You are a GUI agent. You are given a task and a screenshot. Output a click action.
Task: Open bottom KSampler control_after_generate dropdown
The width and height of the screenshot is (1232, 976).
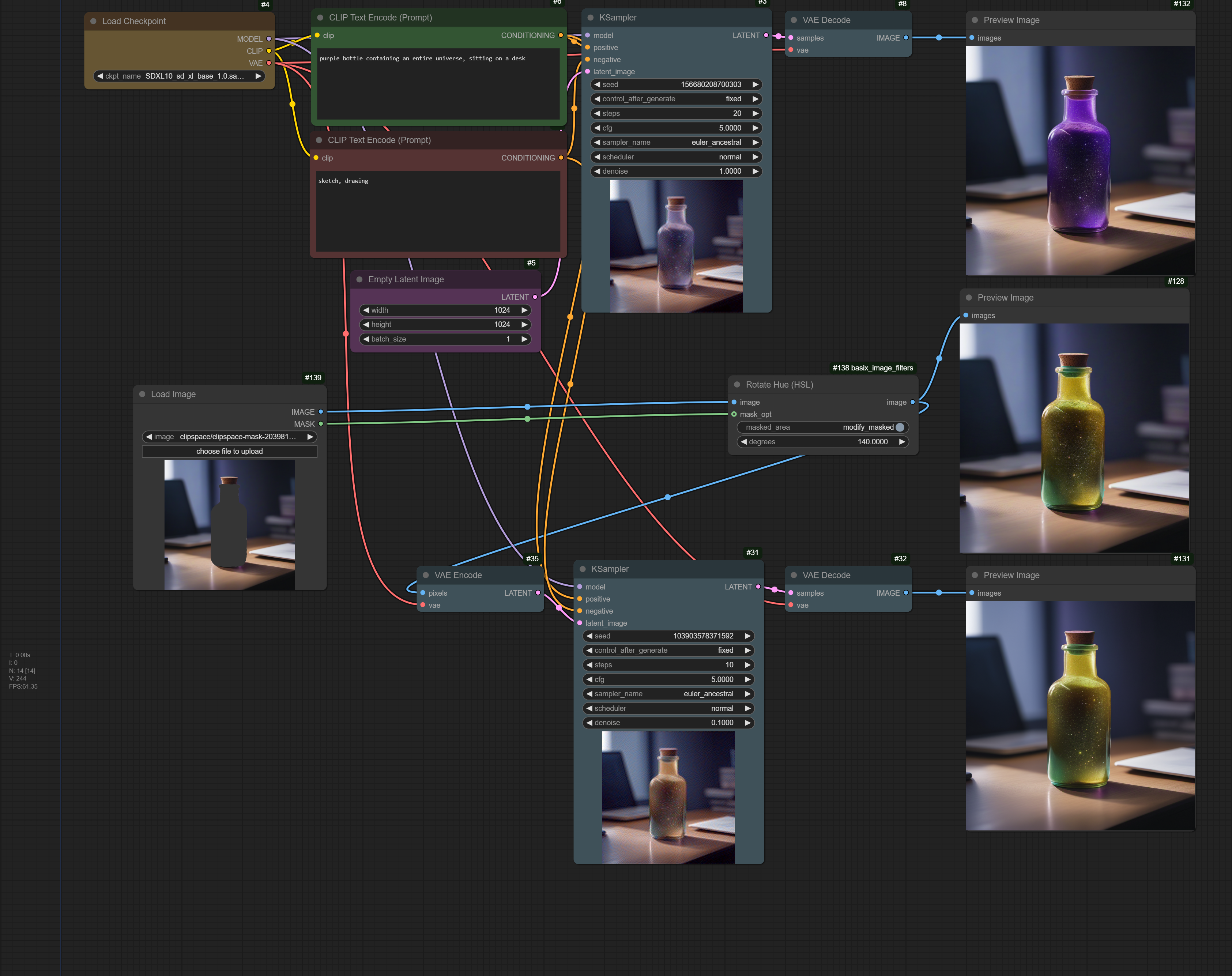click(x=668, y=650)
